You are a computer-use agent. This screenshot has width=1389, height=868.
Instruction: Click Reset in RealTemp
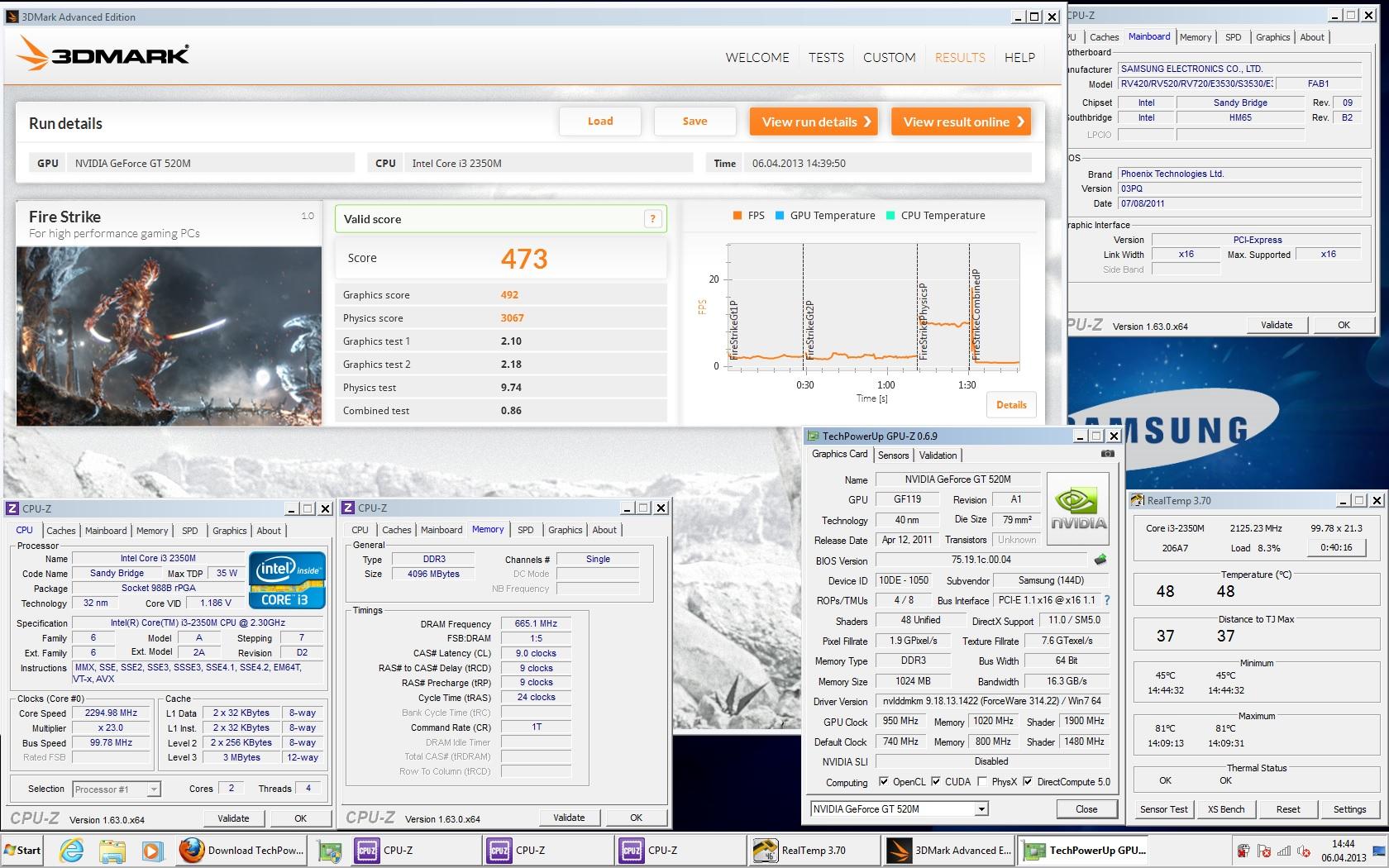1288,809
